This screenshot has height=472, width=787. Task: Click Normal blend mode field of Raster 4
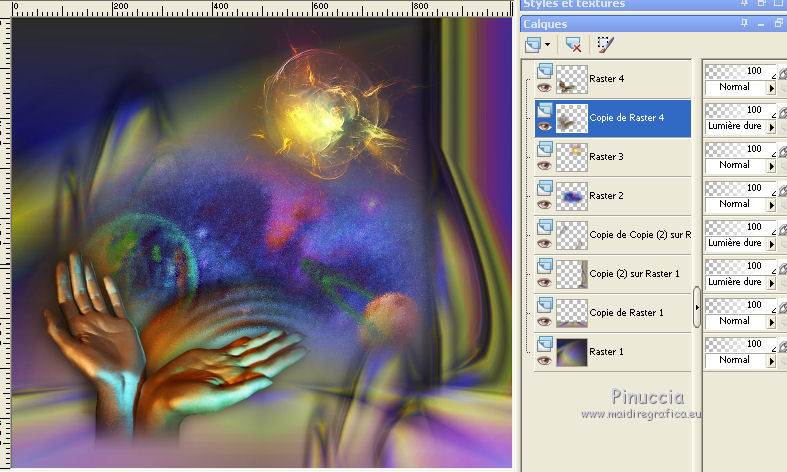[736, 87]
